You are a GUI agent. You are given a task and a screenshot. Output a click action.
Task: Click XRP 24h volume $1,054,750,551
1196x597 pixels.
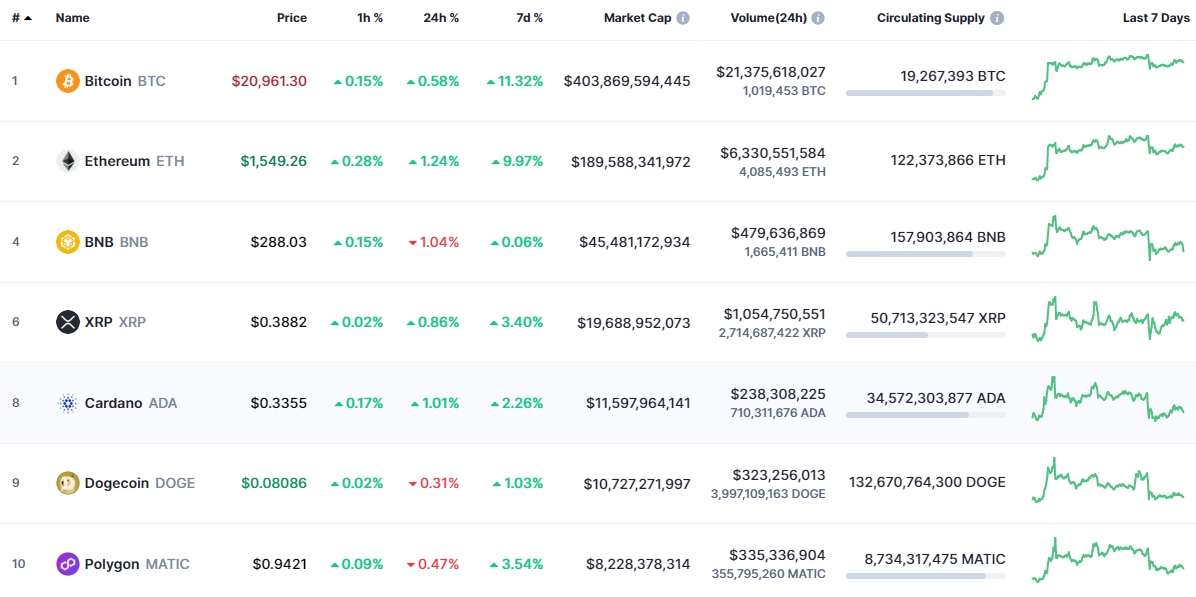pos(775,313)
